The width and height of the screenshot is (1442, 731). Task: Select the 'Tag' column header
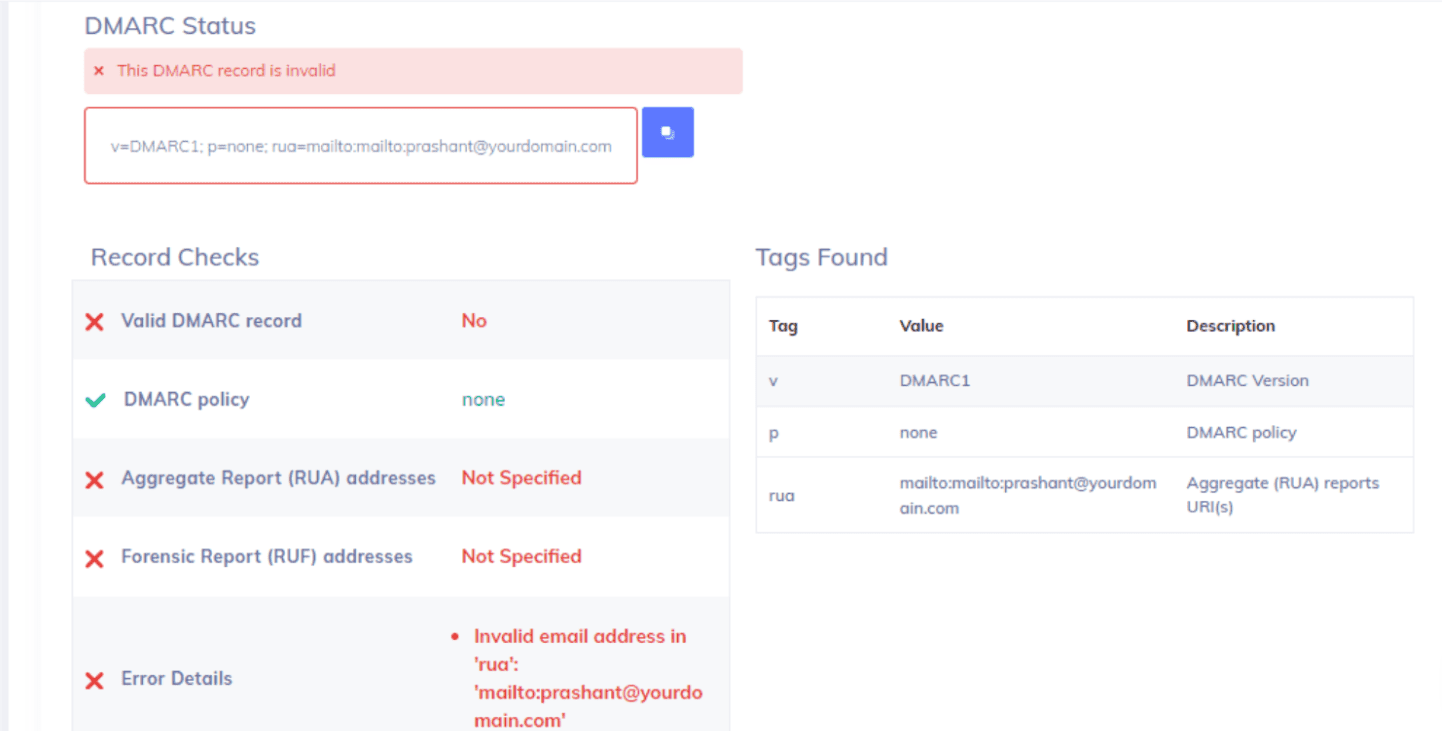click(x=783, y=326)
